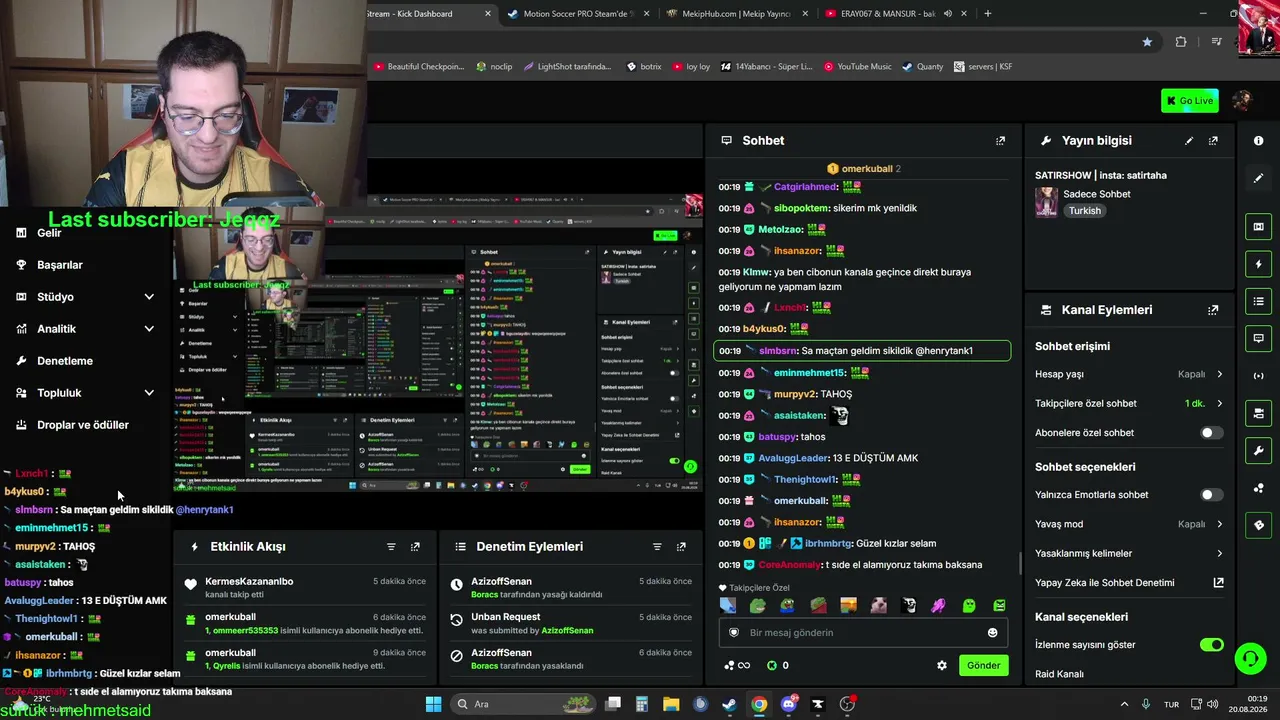Click the Unban Request moderation entry
The height and width of the screenshot is (720, 1280).
click(570, 624)
